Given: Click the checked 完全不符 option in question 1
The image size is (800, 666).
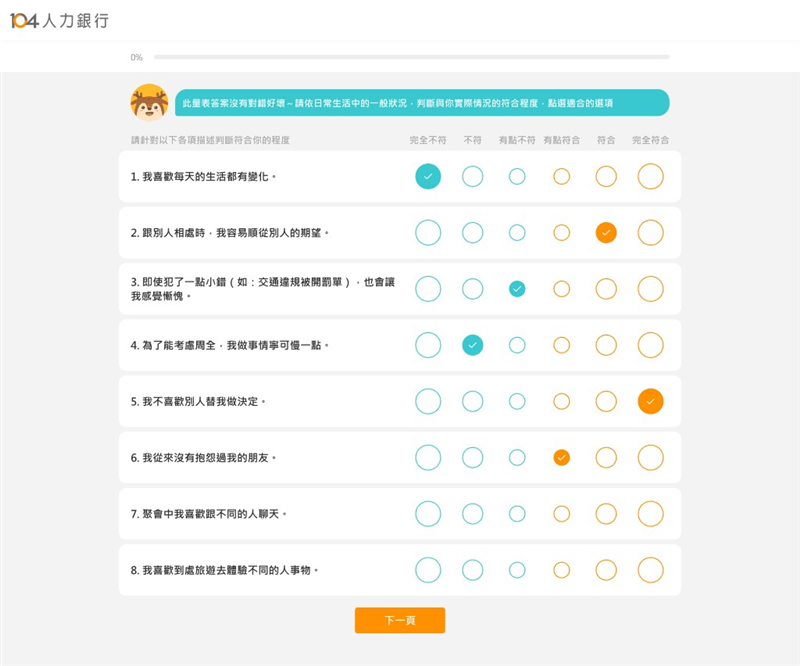Looking at the screenshot, I should (x=428, y=176).
